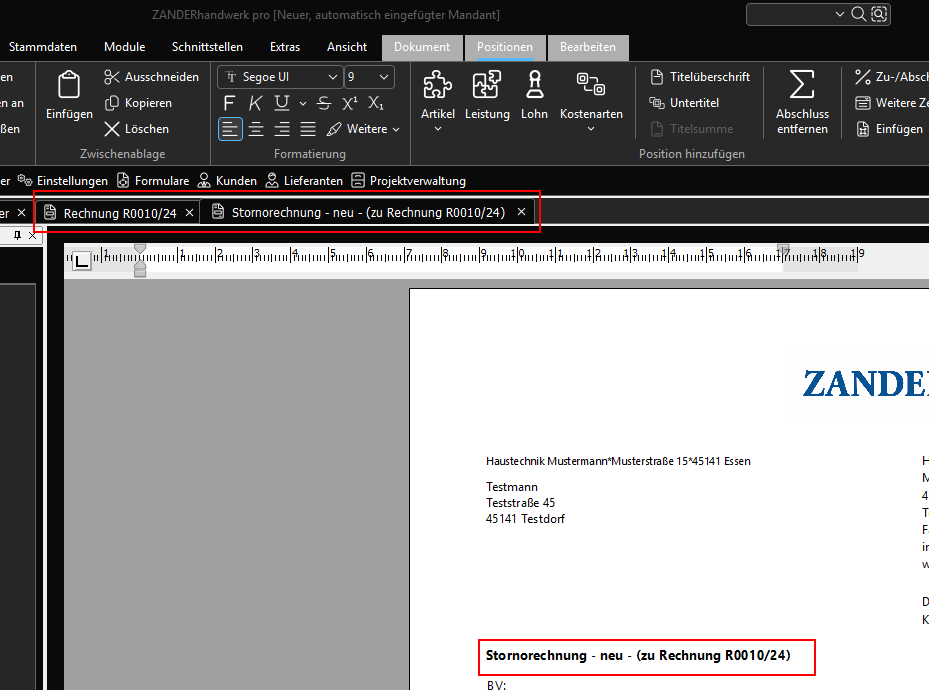
Task: Apply superscript formatting
Action: [x=350, y=103]
